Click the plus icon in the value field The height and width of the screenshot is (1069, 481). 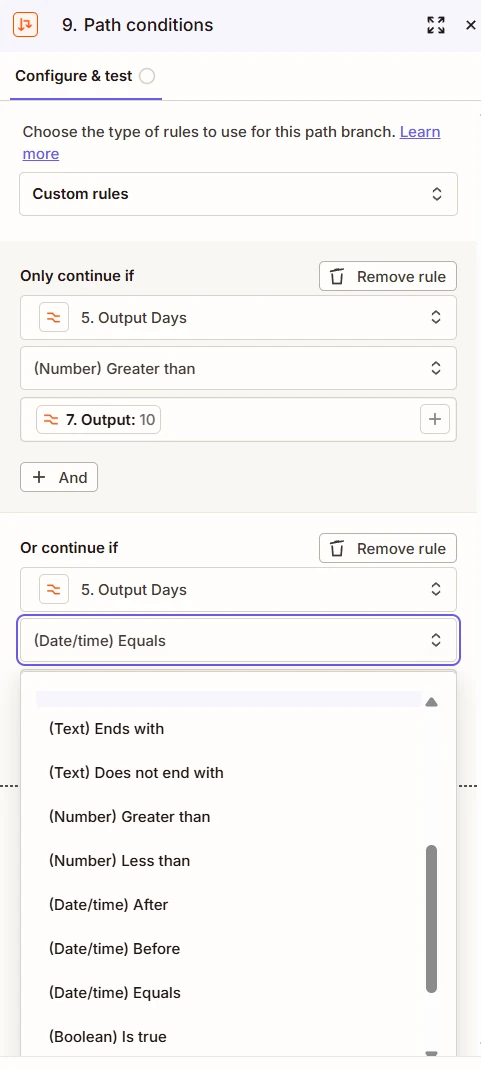pos(435,419)
